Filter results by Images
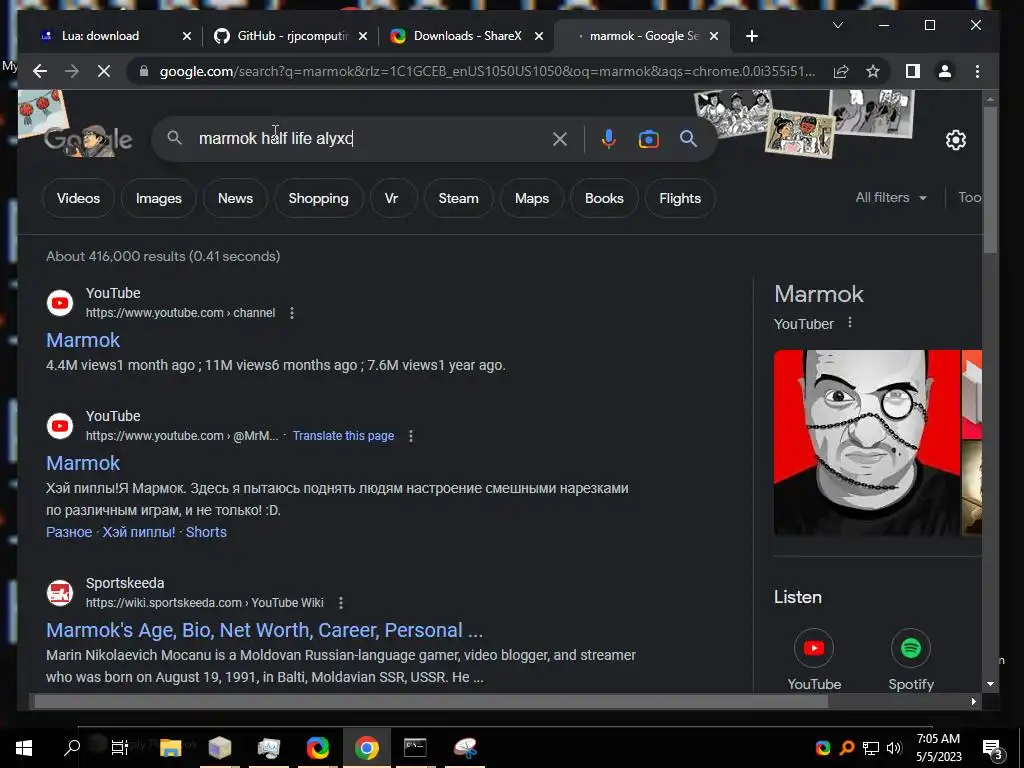Image resolution: width=1024 pixels, height=768 pixels. [x=159, y=198]
